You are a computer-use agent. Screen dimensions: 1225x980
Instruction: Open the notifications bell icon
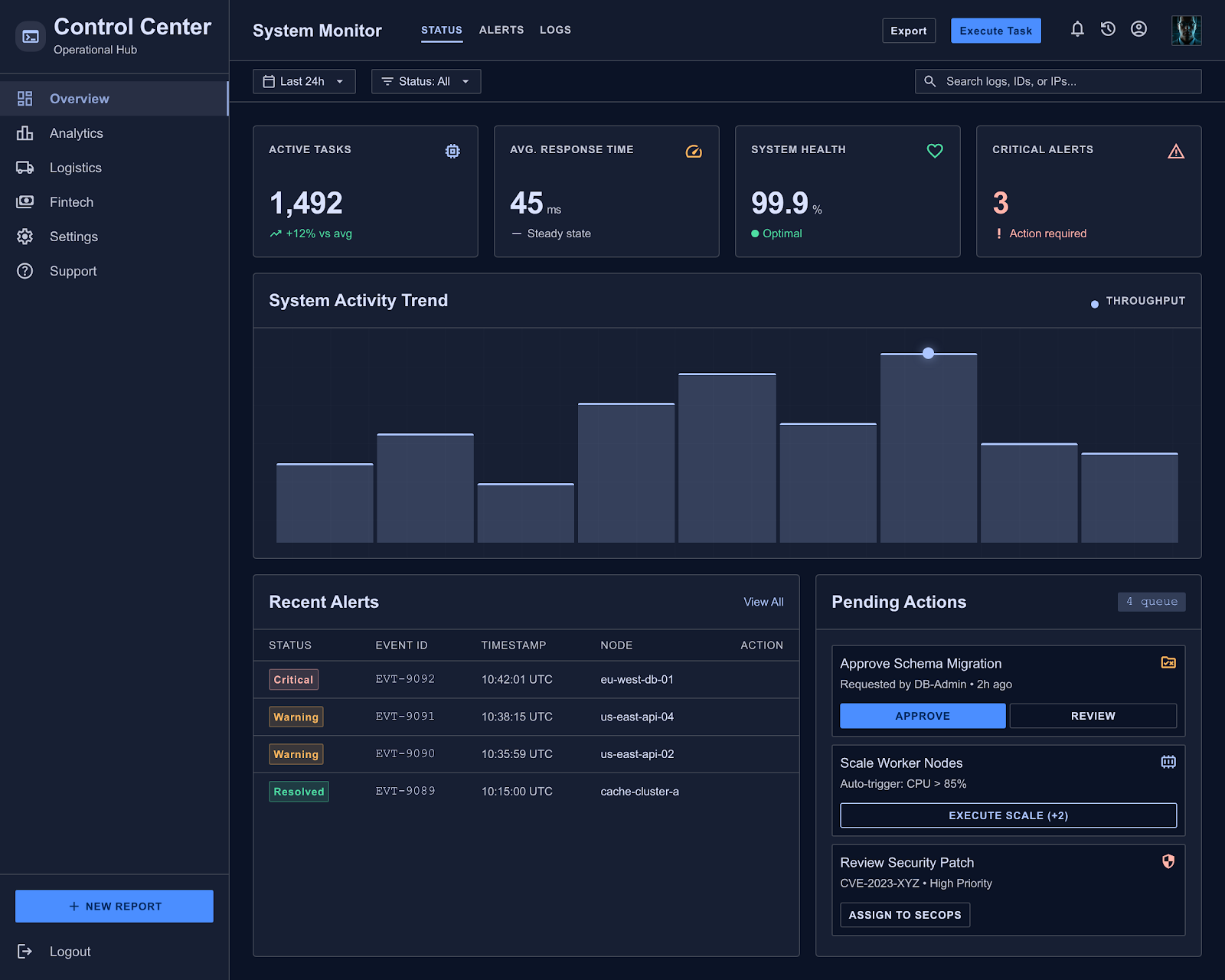tap(1077, 29)
